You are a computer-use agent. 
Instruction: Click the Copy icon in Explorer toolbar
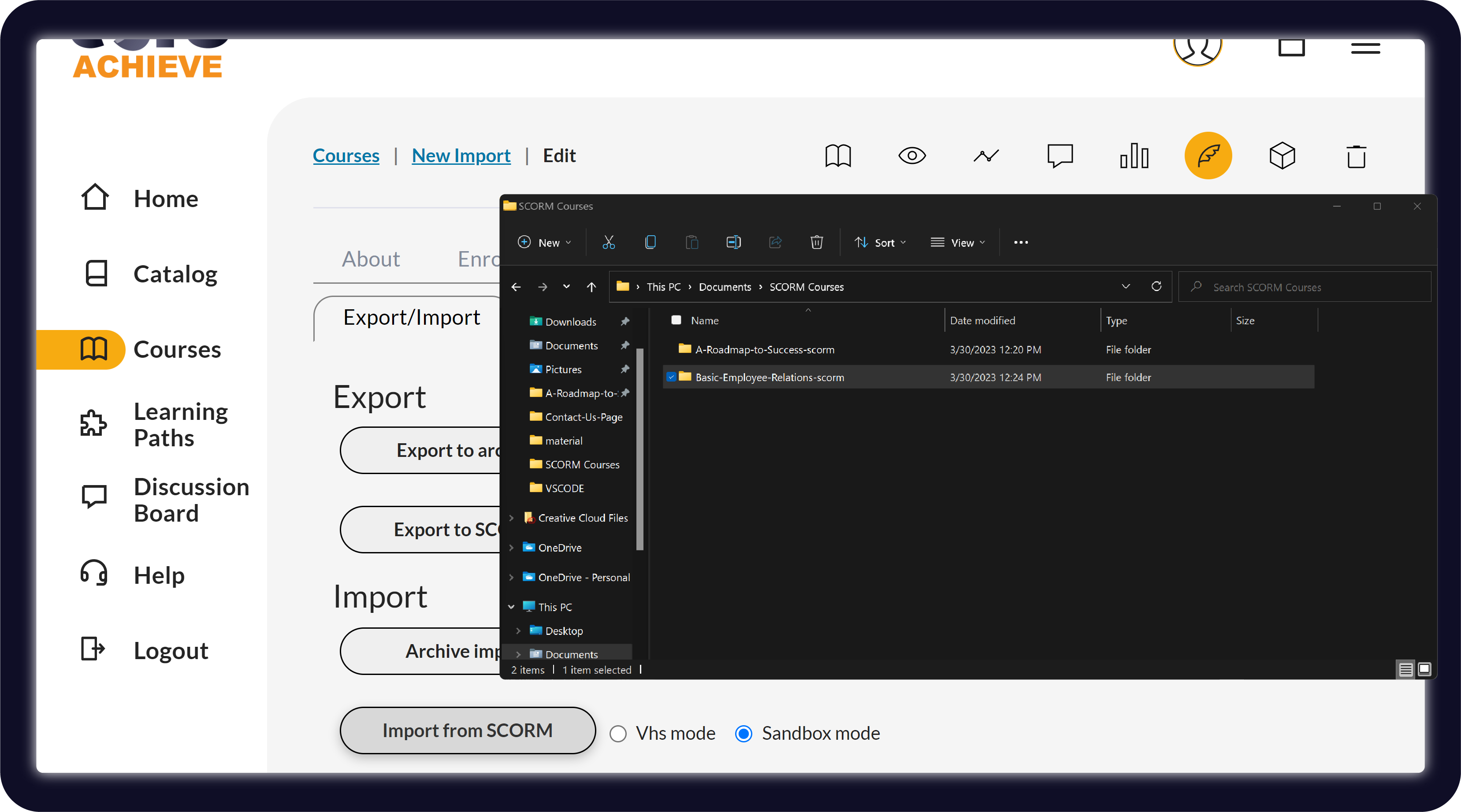pyautogui.click(x=651, y=243)
